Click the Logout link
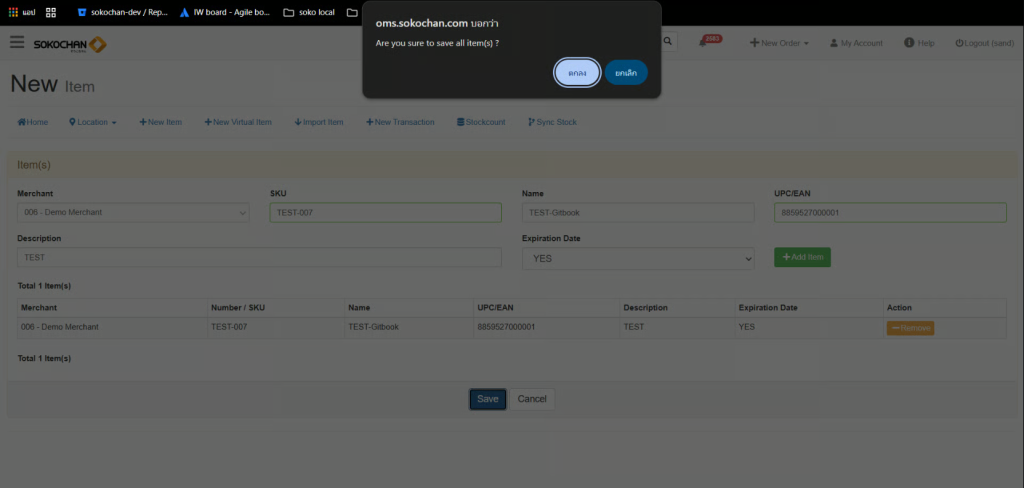Screen dimensions: 1024x488 tap(984, 43)
